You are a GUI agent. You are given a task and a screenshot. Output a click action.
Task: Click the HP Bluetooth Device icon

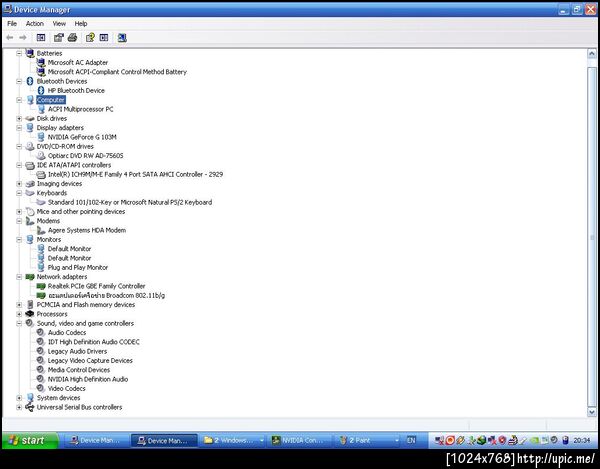click(x=41, y=90)
